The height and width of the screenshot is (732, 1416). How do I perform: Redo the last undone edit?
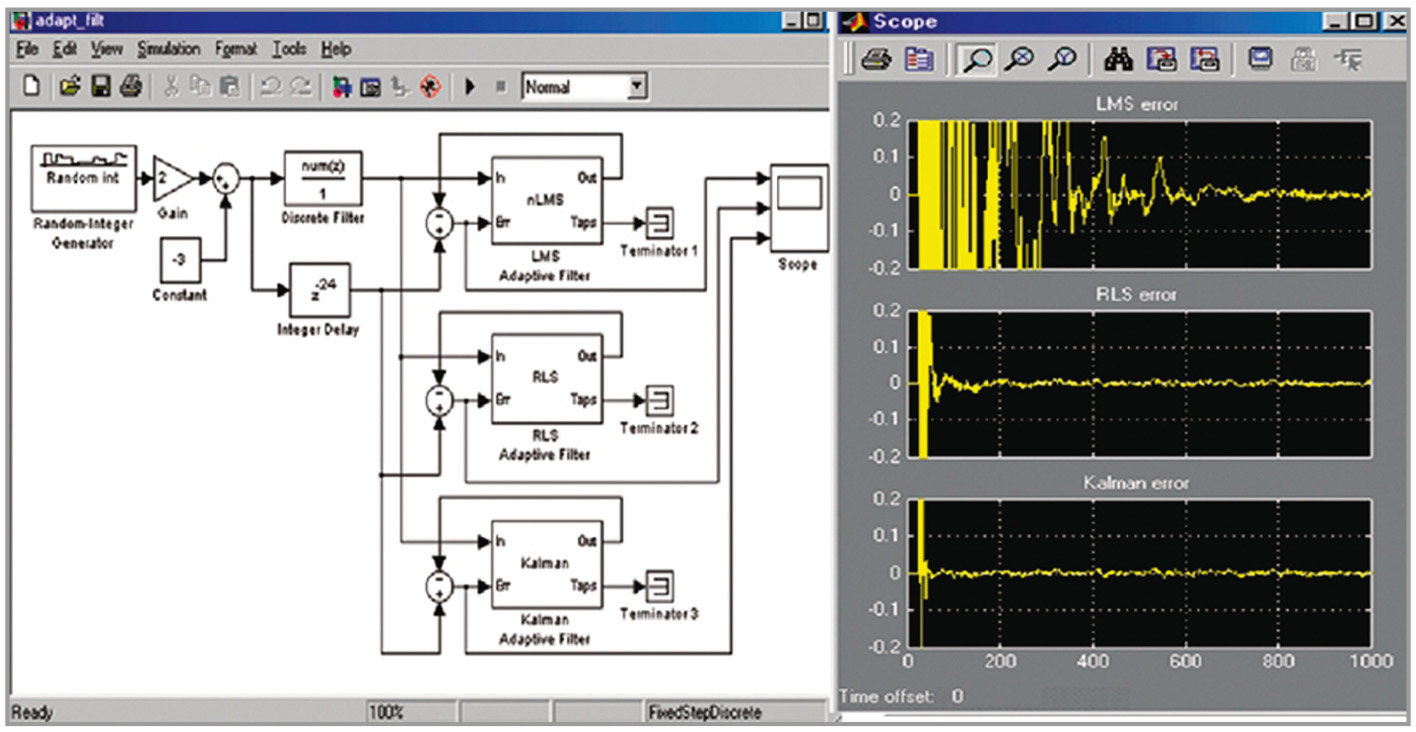[x=300, y=87]
